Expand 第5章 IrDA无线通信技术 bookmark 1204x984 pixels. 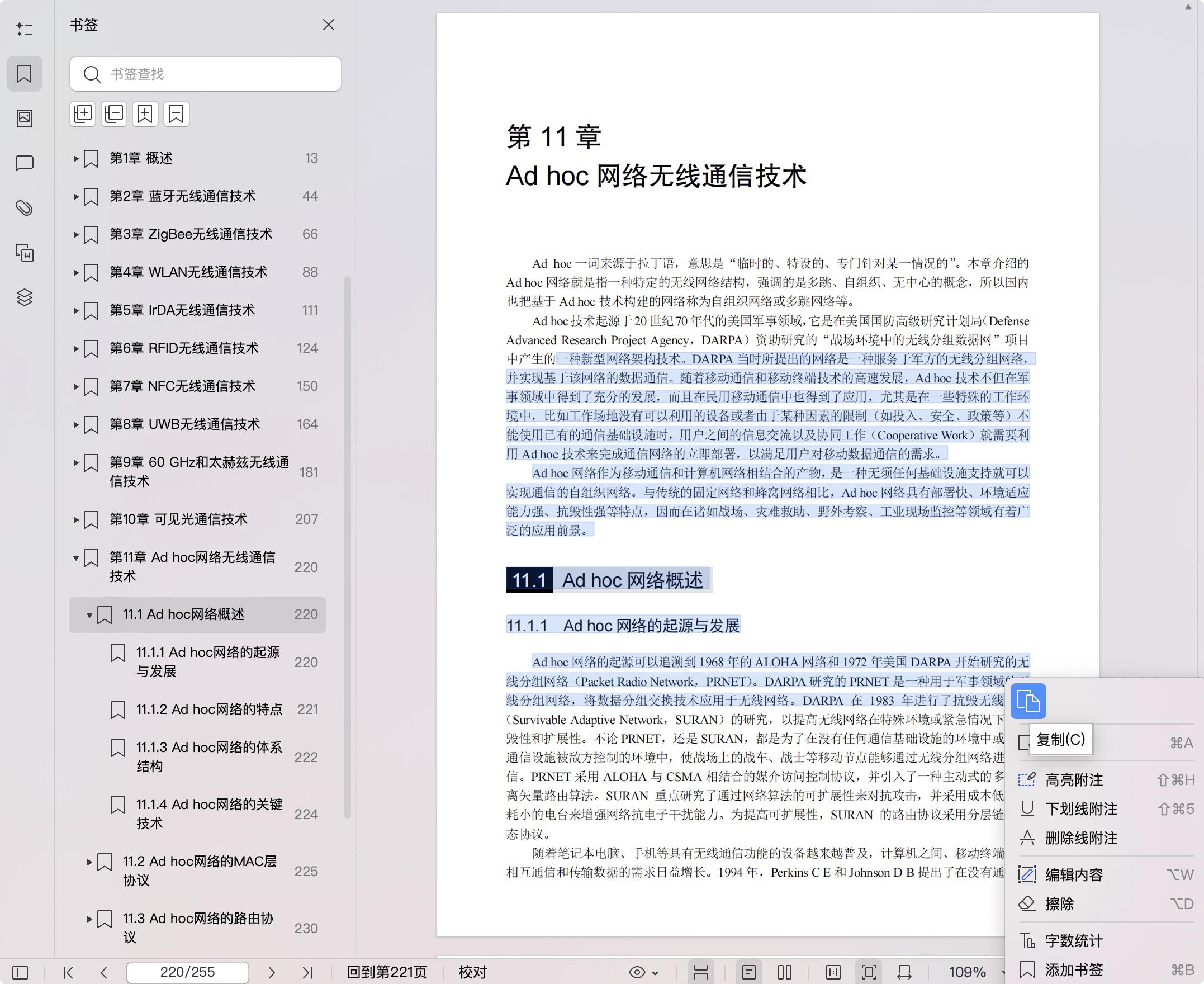coord(75,311)
